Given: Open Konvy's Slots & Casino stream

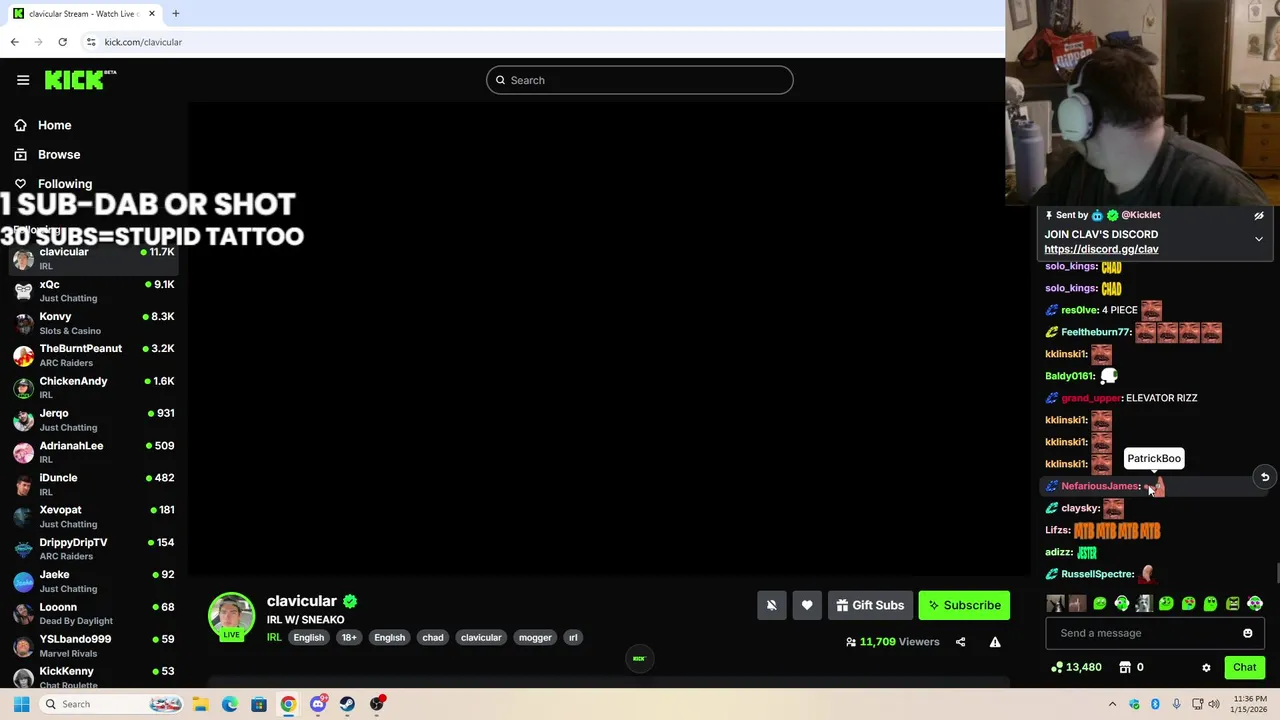Looking at the screenshot, I should coord(95,323).
